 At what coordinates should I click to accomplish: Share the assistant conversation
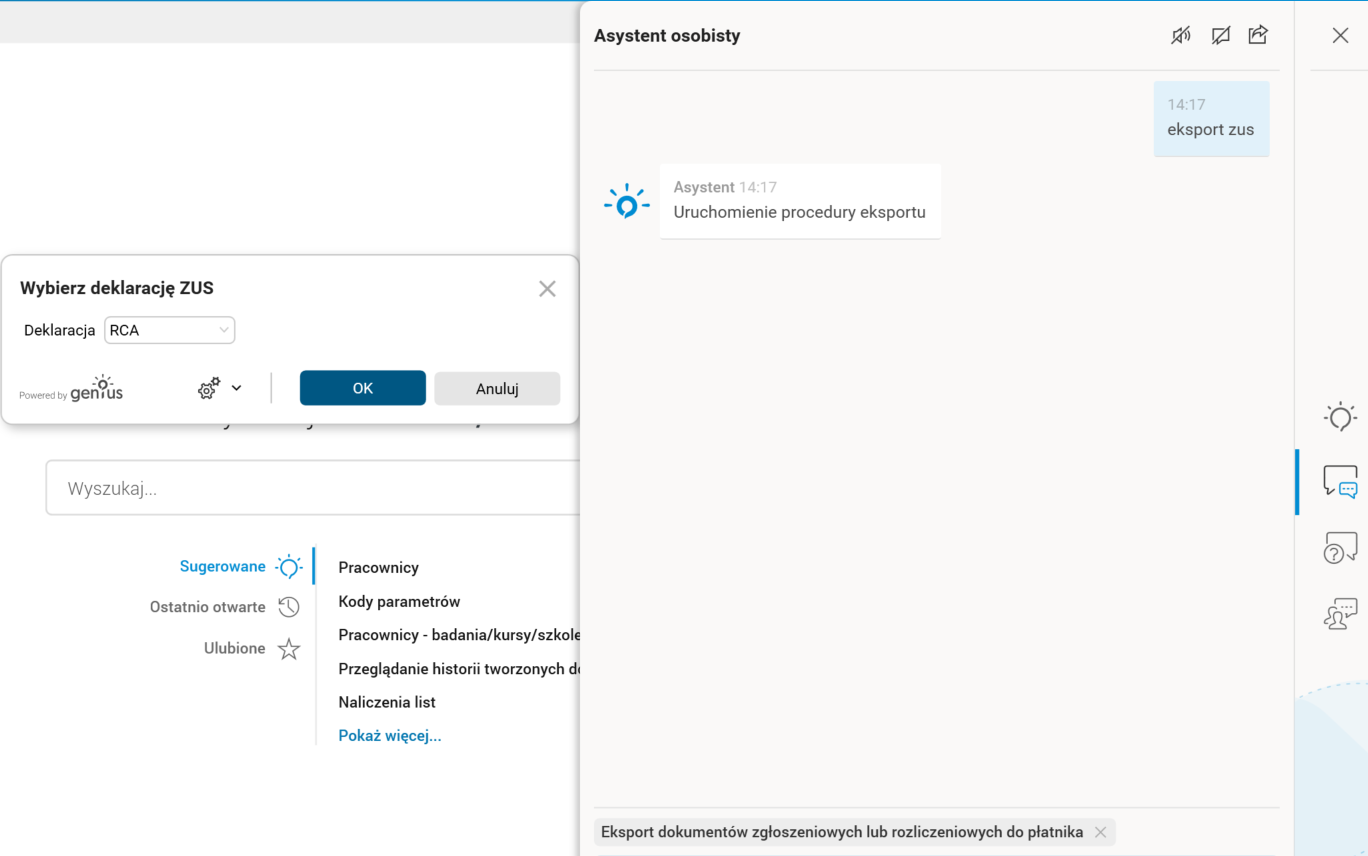click(x=1258, y=35)
